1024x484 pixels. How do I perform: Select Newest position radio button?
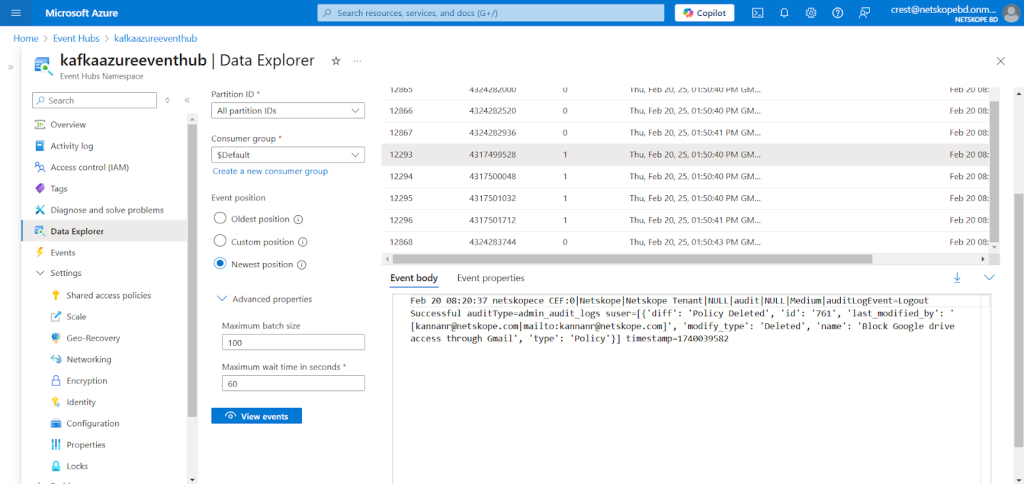coord(220,264)
